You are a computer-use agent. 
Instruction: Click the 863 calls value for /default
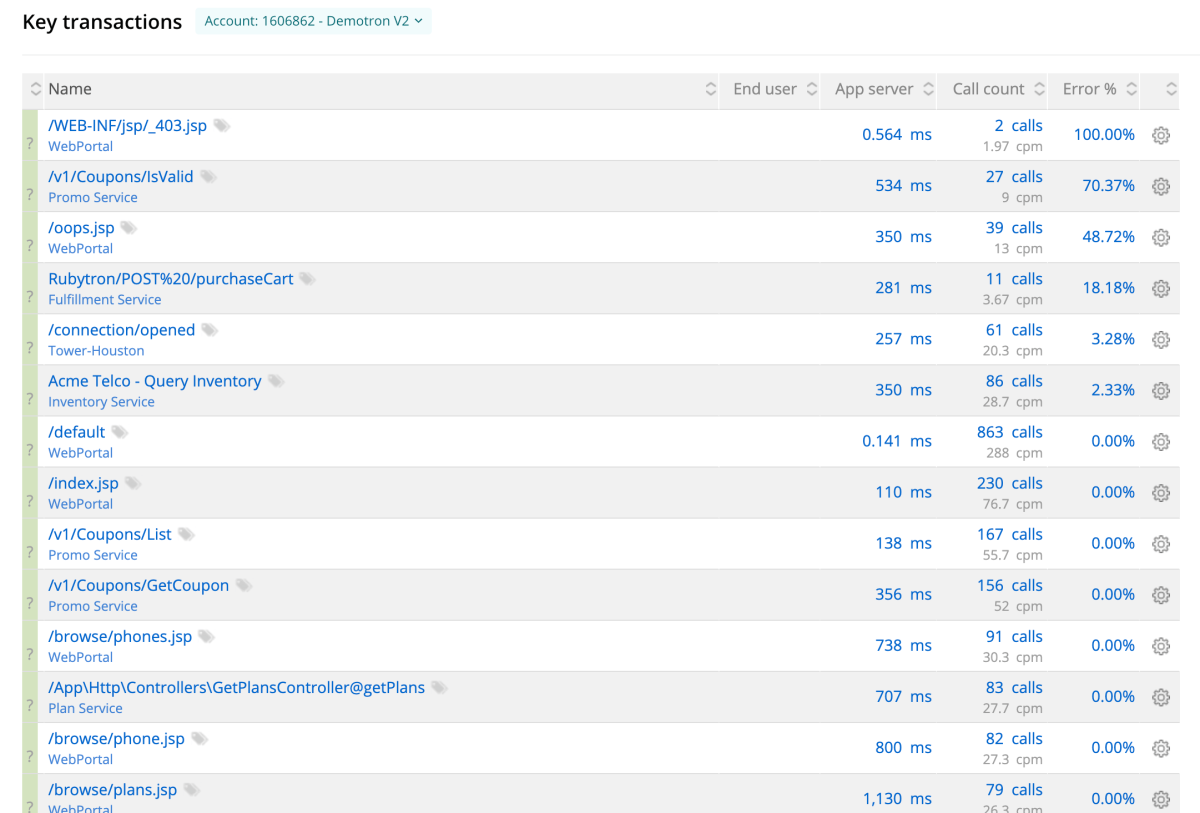coord(1009,432)
